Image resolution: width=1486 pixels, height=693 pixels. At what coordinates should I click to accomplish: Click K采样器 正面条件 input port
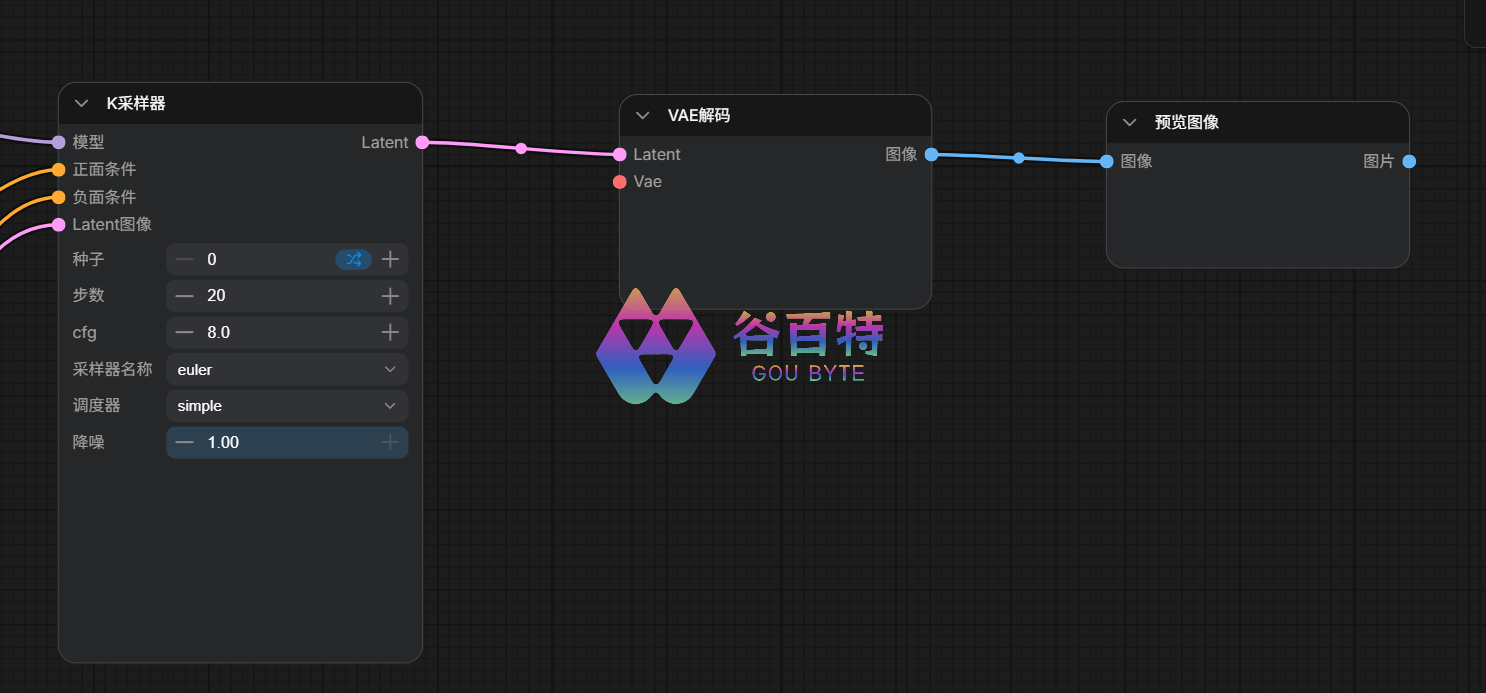point(58,169)
